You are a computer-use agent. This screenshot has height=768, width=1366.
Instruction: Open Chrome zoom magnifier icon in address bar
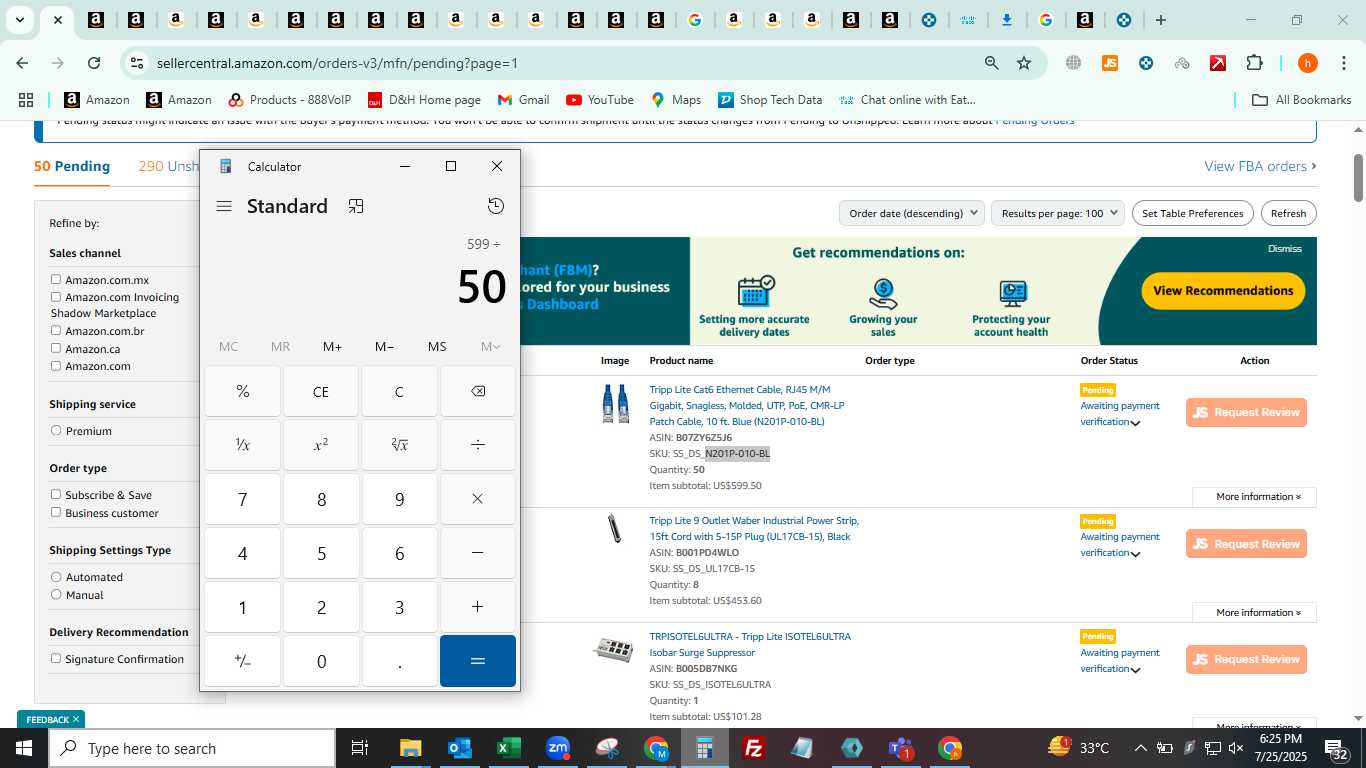pos(991,63)
